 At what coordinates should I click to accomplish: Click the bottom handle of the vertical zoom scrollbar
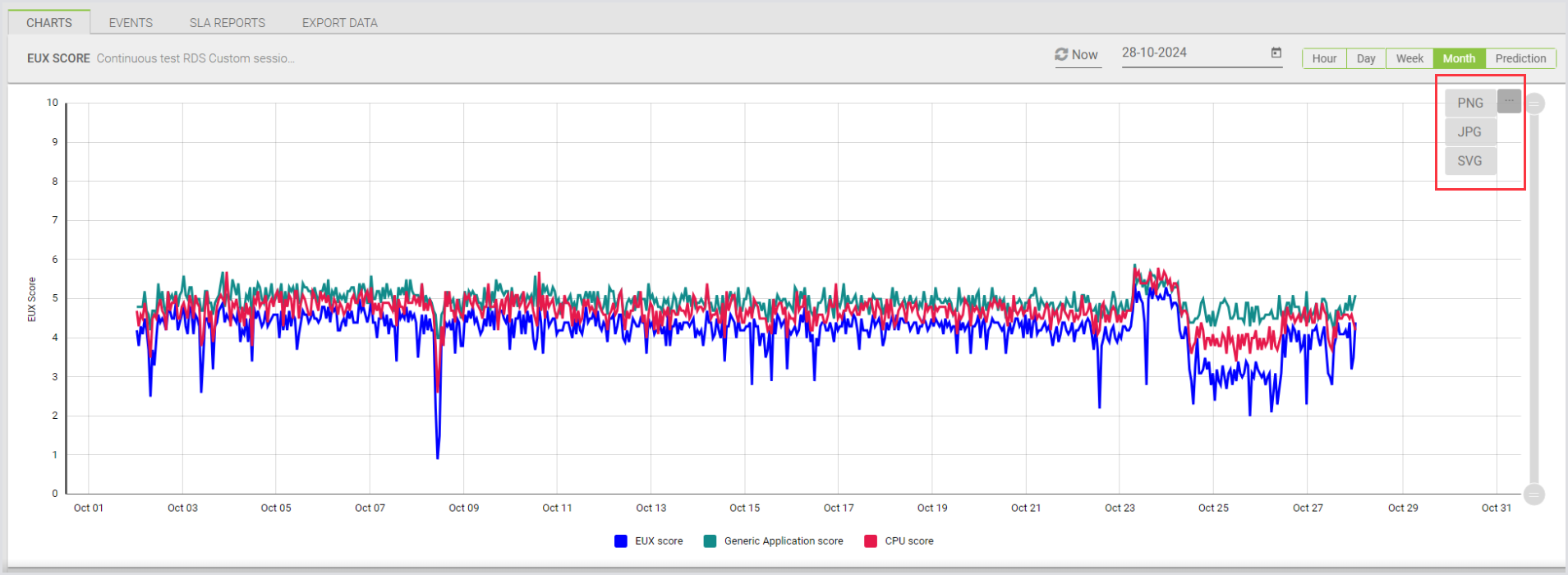[1534, 494]
